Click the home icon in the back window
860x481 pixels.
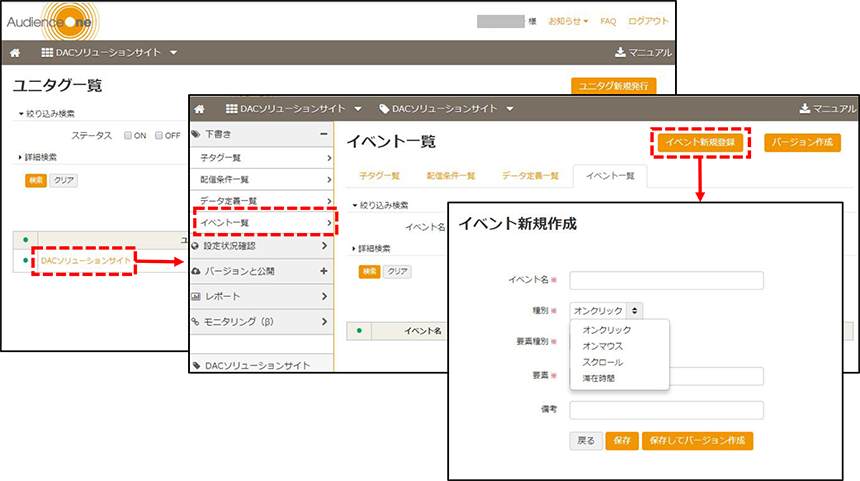[x=15, y=53]
